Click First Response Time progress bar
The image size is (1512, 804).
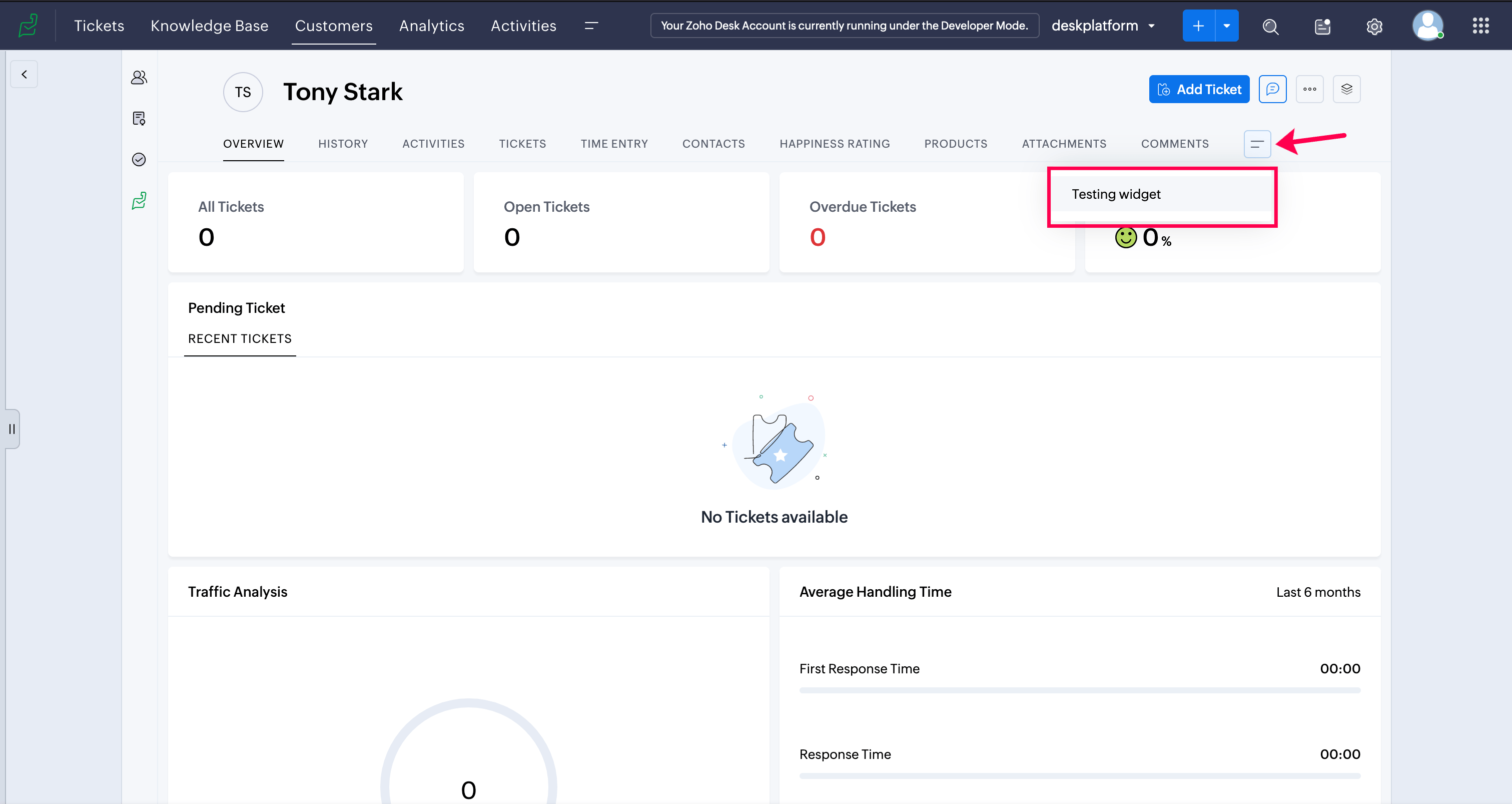1079,690
